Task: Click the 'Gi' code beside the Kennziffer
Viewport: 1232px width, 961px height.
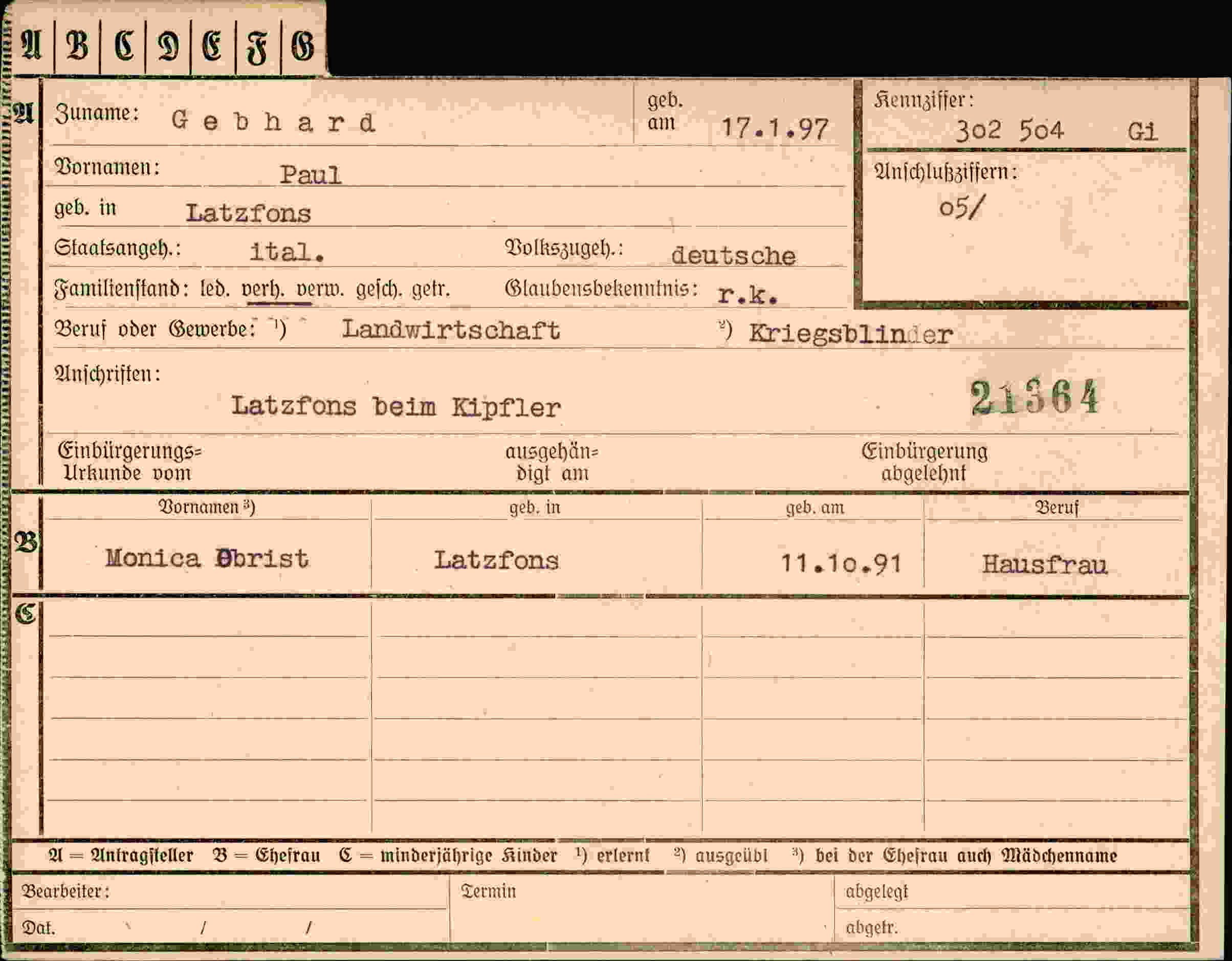Action: coord(1143,132)
